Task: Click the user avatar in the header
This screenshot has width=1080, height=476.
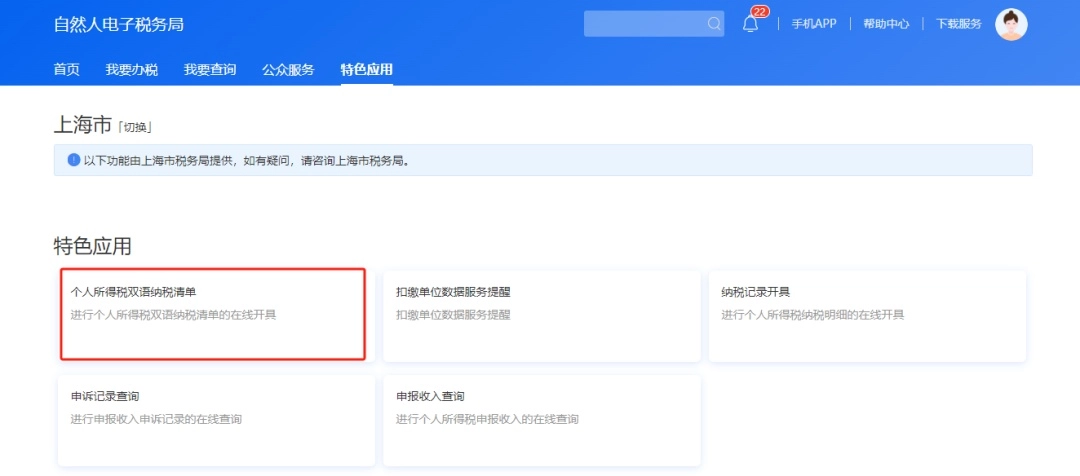Action: [1011, 24]
